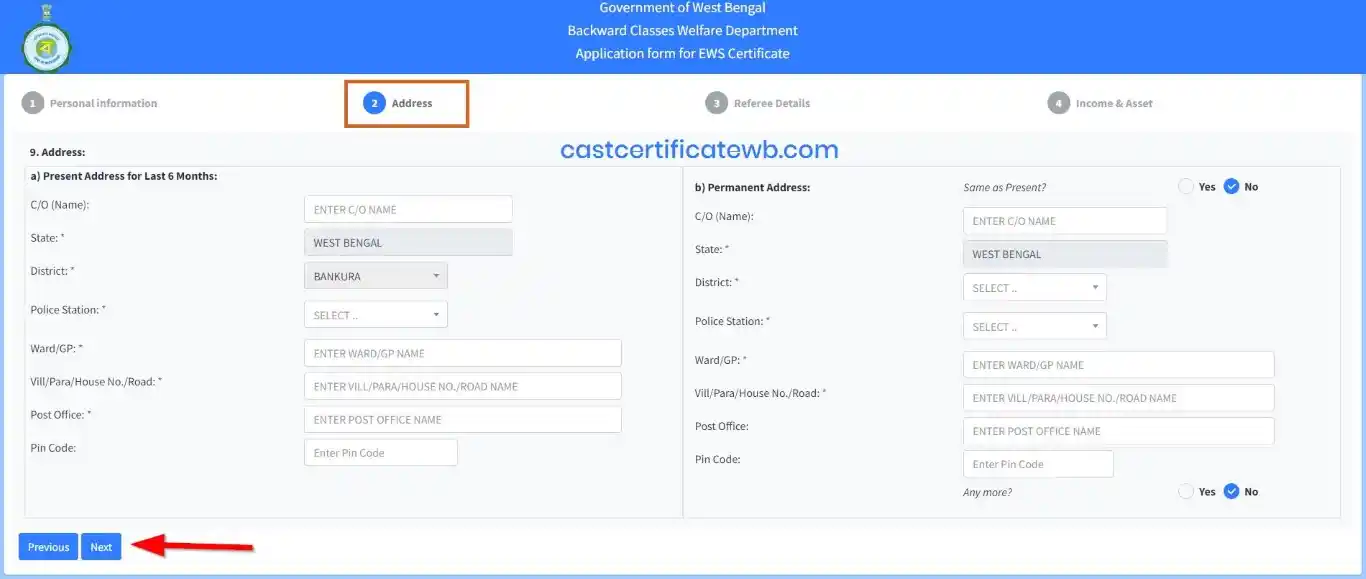1366x579 pixels.
Task: Select No for Same as Present
Action: [1231, 186]
